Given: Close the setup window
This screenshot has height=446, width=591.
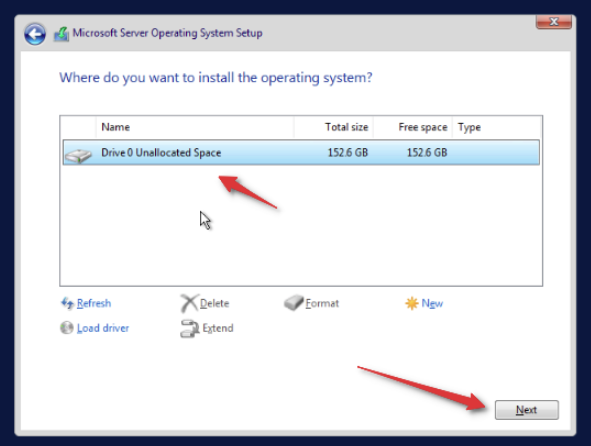Looking at the screenshot, I should pos(554,21).
